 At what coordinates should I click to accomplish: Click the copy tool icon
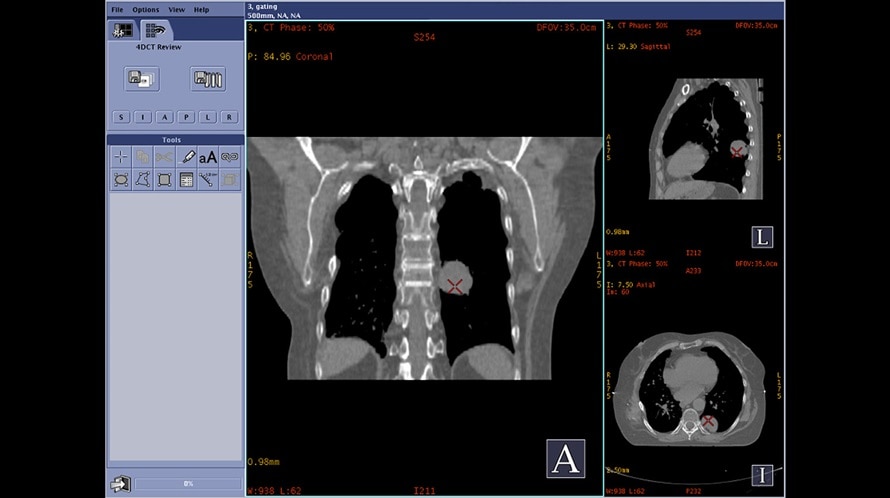click(x=142, y=157)
